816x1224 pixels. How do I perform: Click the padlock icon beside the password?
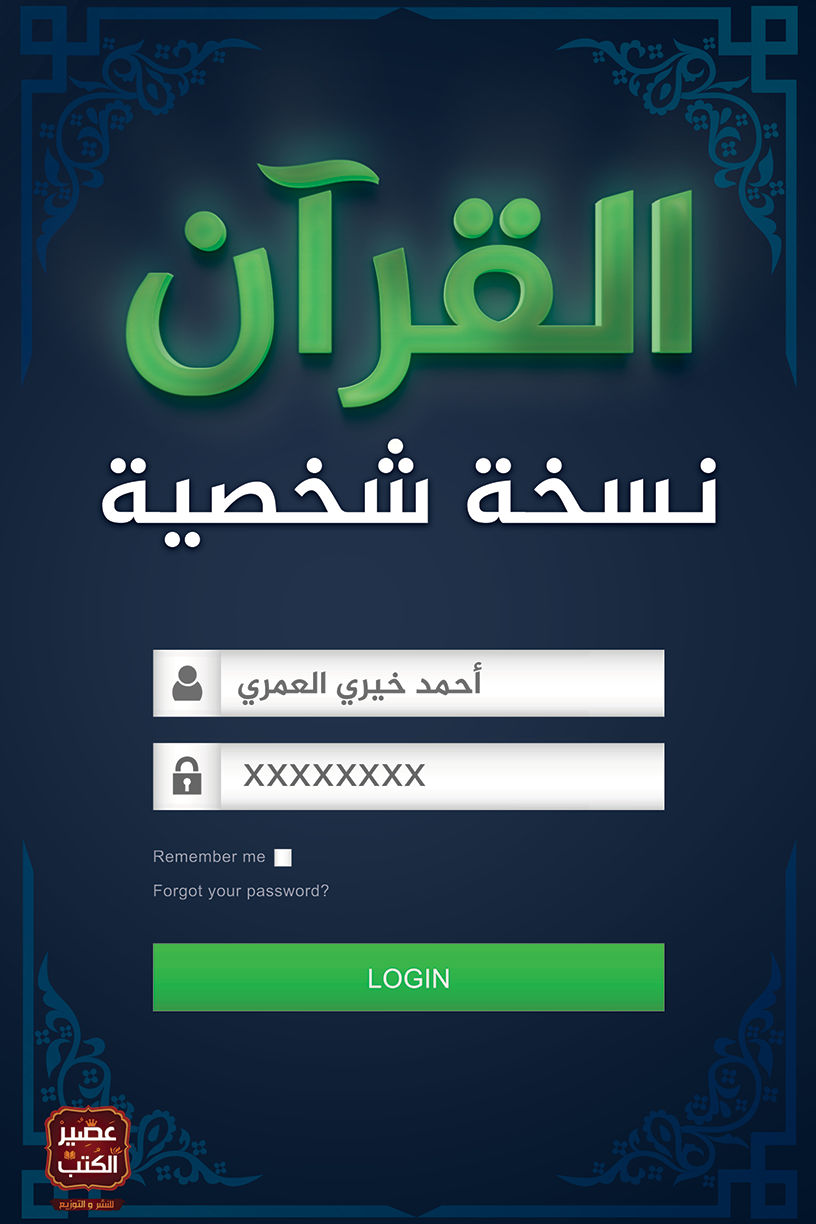(x=187, y=776)
